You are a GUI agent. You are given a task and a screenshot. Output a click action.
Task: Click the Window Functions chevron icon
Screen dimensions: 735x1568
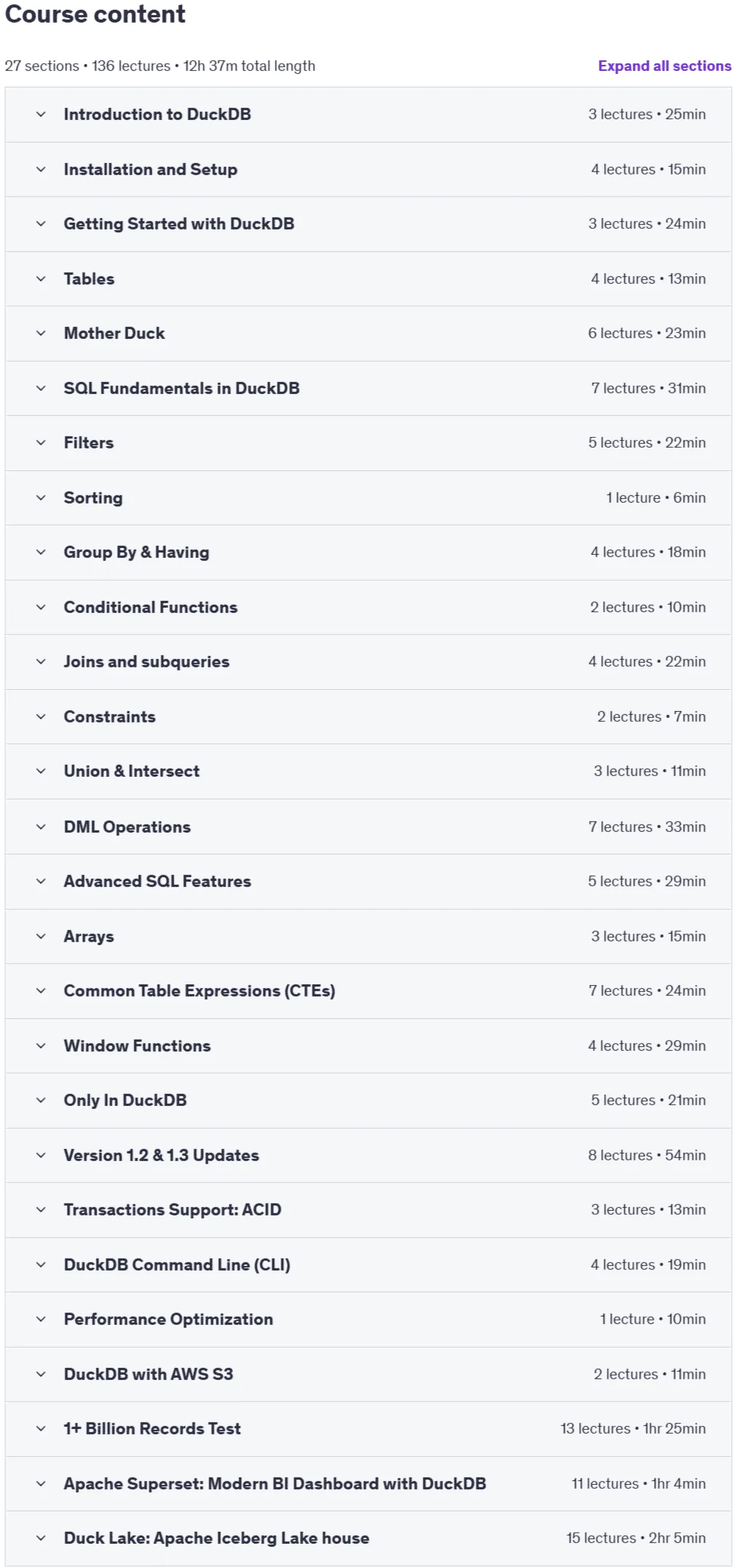click(x=41, y=1046)
